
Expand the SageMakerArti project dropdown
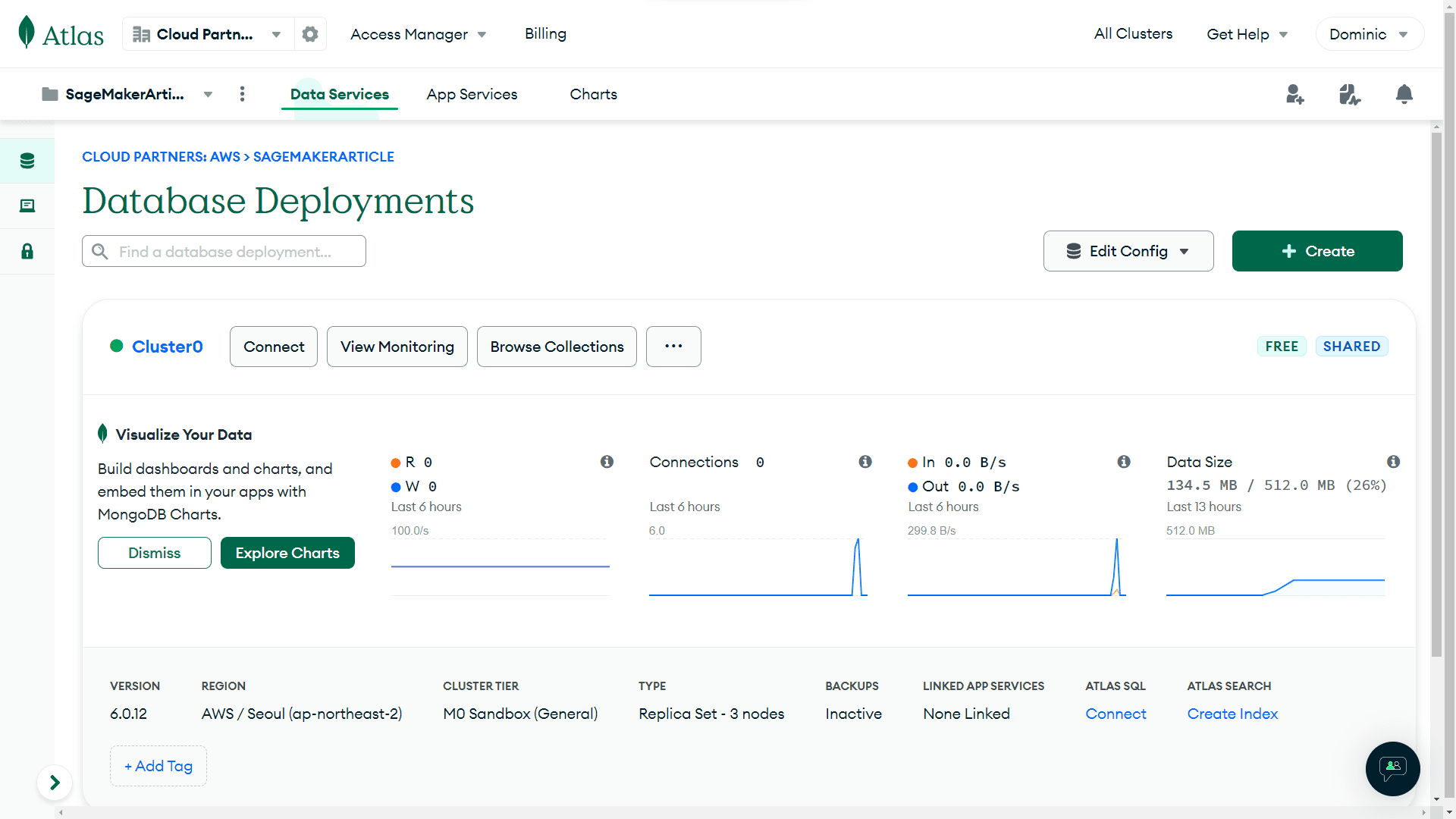coord(207,94)
